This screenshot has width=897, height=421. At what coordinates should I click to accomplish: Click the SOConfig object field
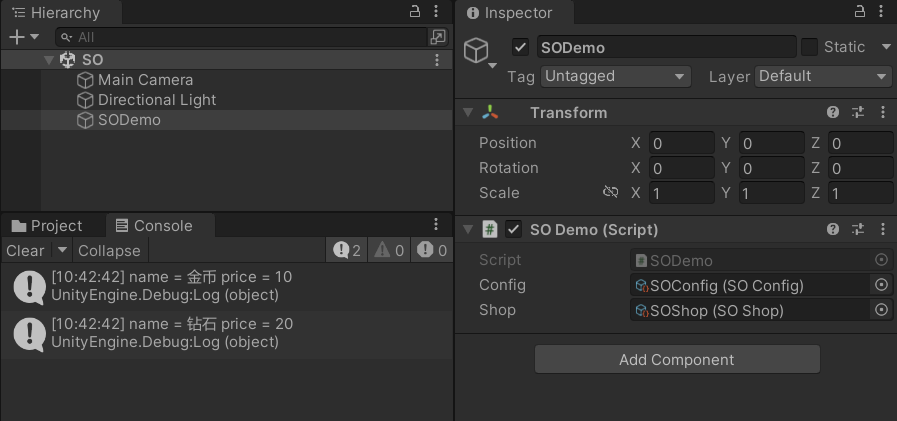pyautogui.click(x=750, y=285)
